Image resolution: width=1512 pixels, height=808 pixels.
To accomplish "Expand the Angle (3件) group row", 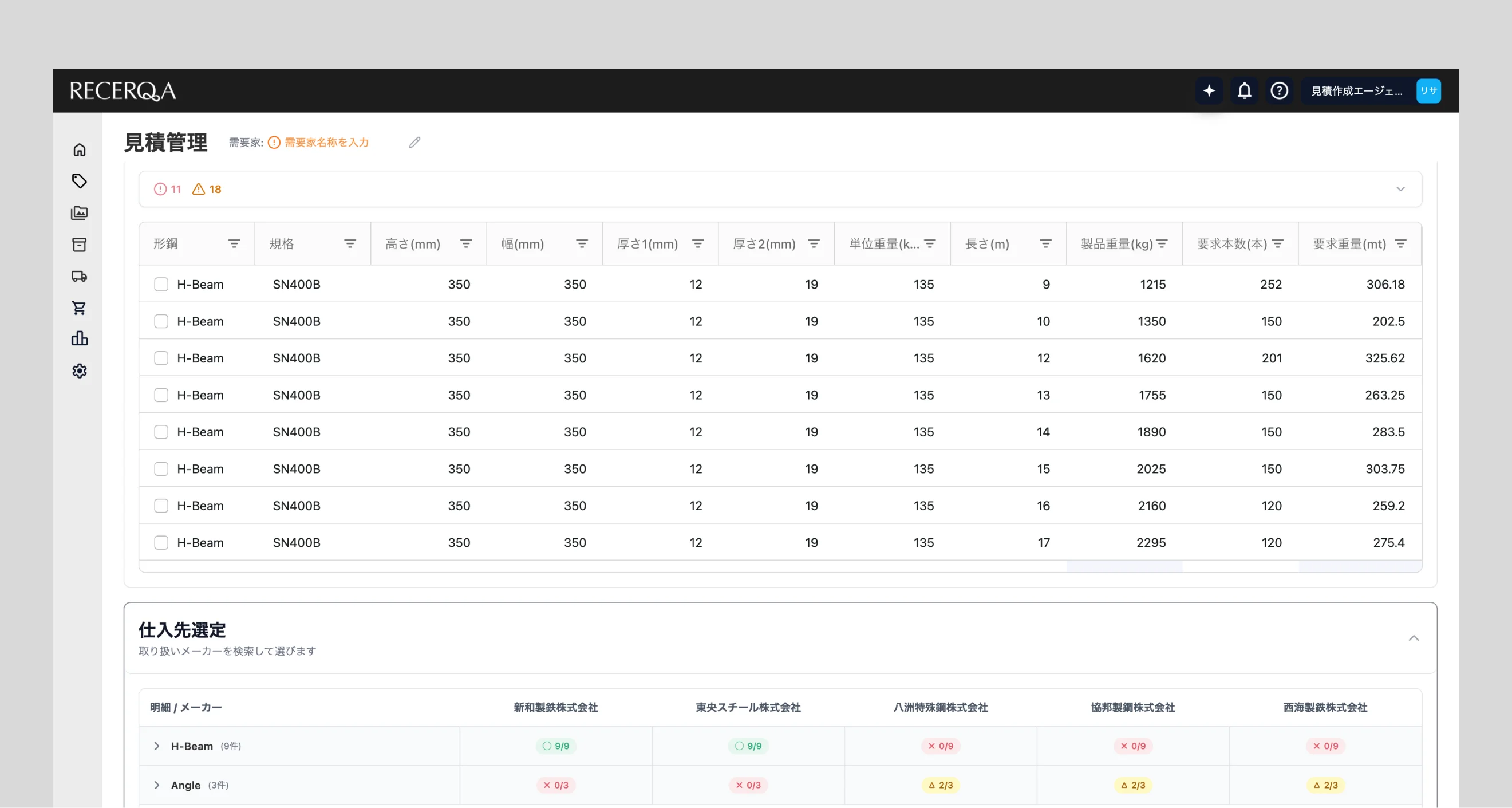I will tap(157, 785).
